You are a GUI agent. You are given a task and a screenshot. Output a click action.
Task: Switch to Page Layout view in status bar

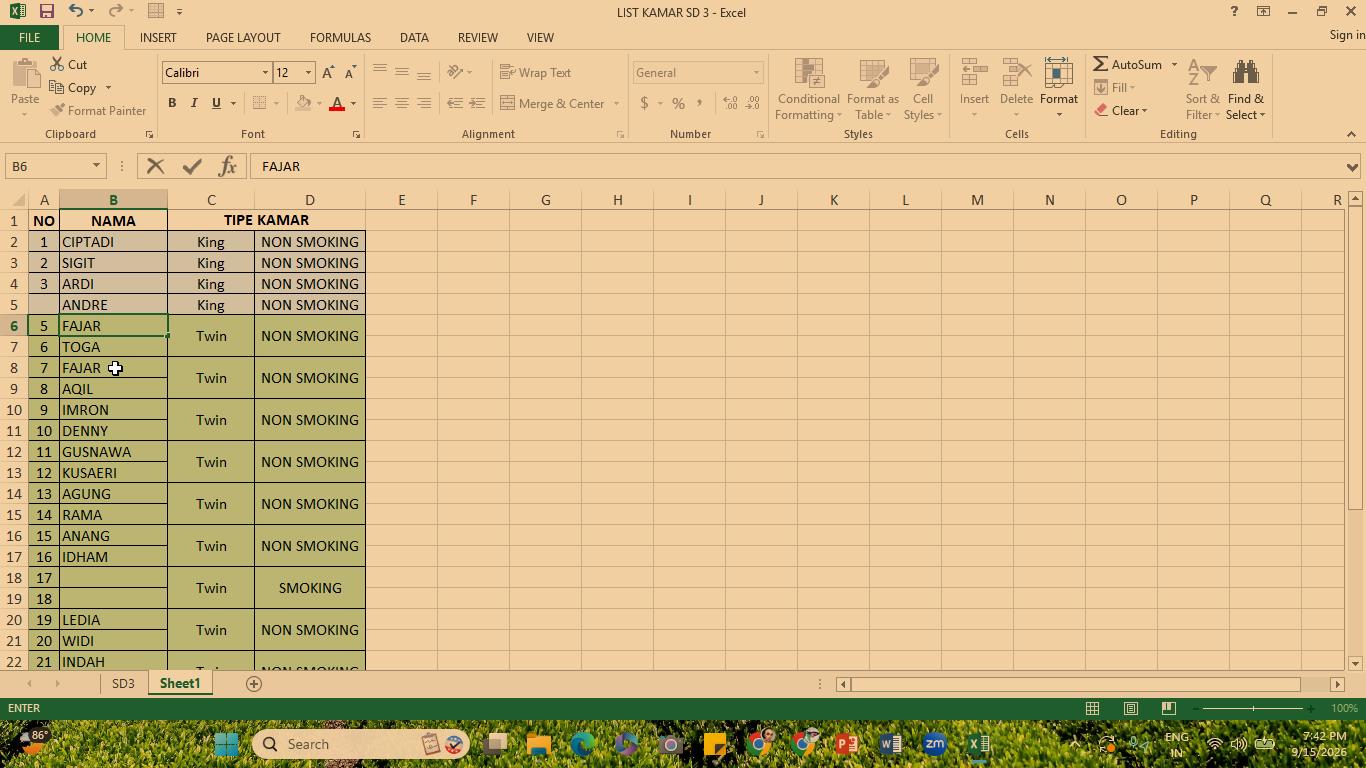point(1131,708)
